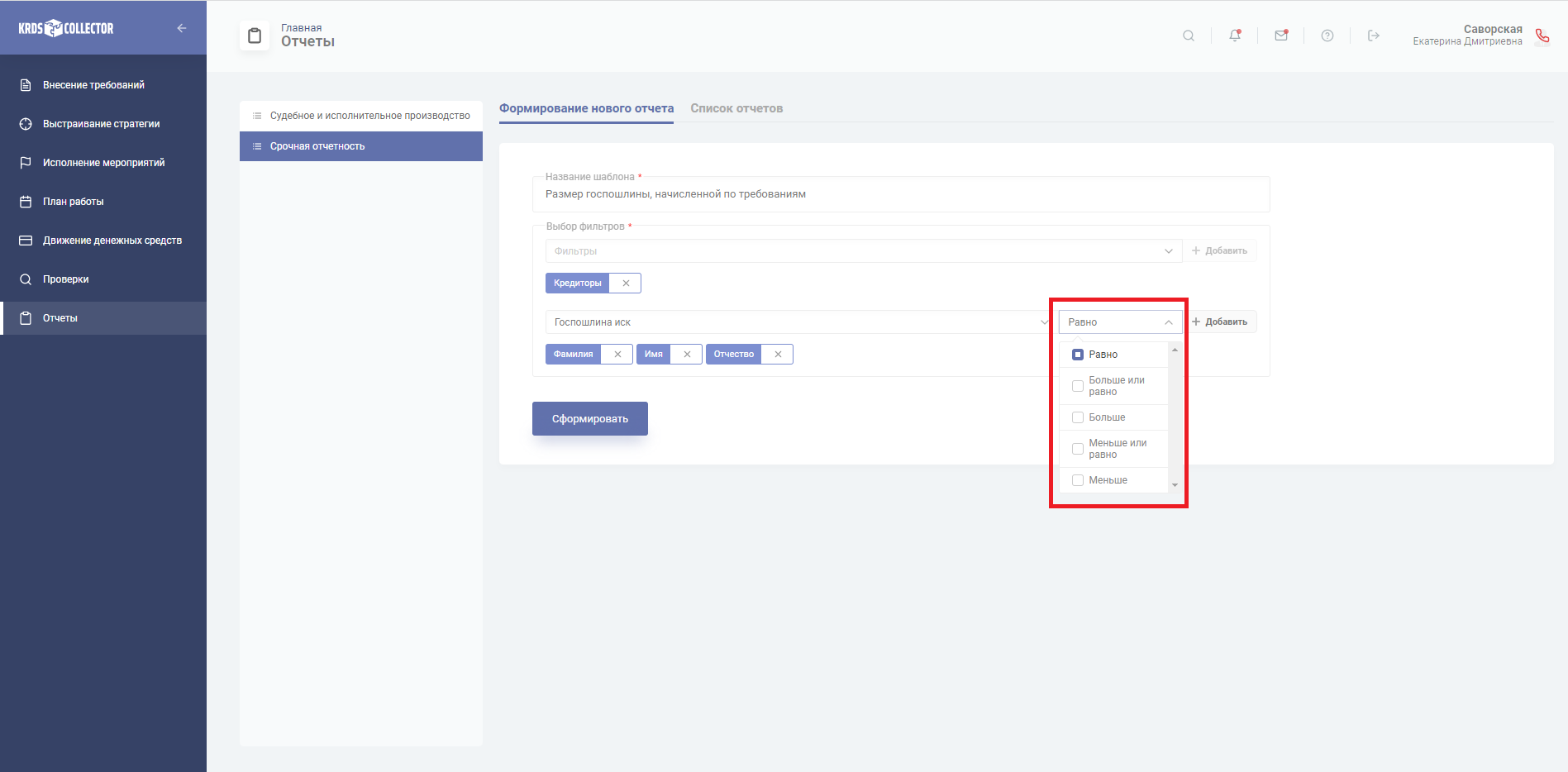This screenshot has width=1568, height=772.
Task: Switch to Список отчетов tab
Action: pyautogui.click(x=736, y=108)
